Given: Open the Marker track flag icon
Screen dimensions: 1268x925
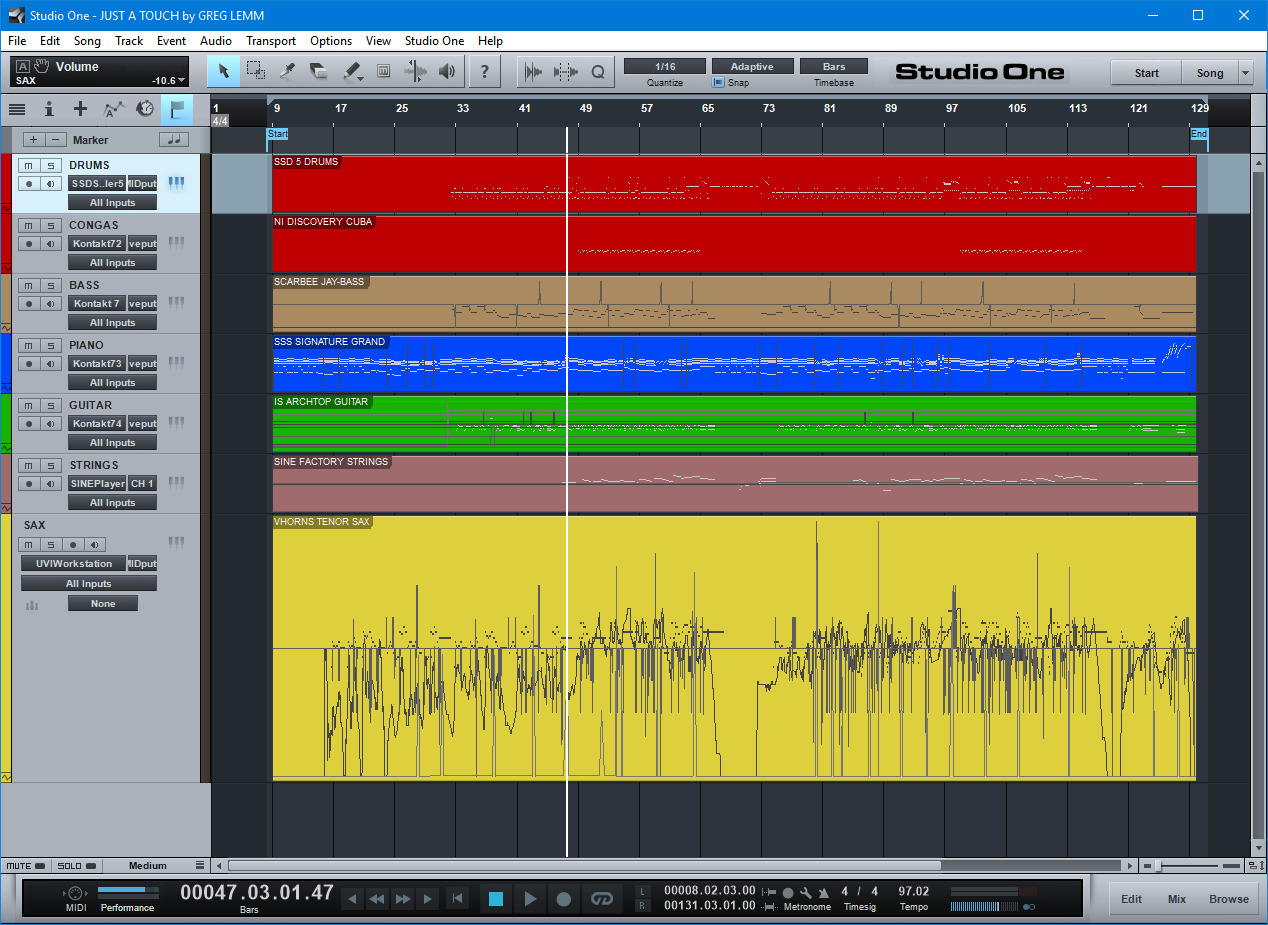Looking at the screenshot, I should [177, 109].
